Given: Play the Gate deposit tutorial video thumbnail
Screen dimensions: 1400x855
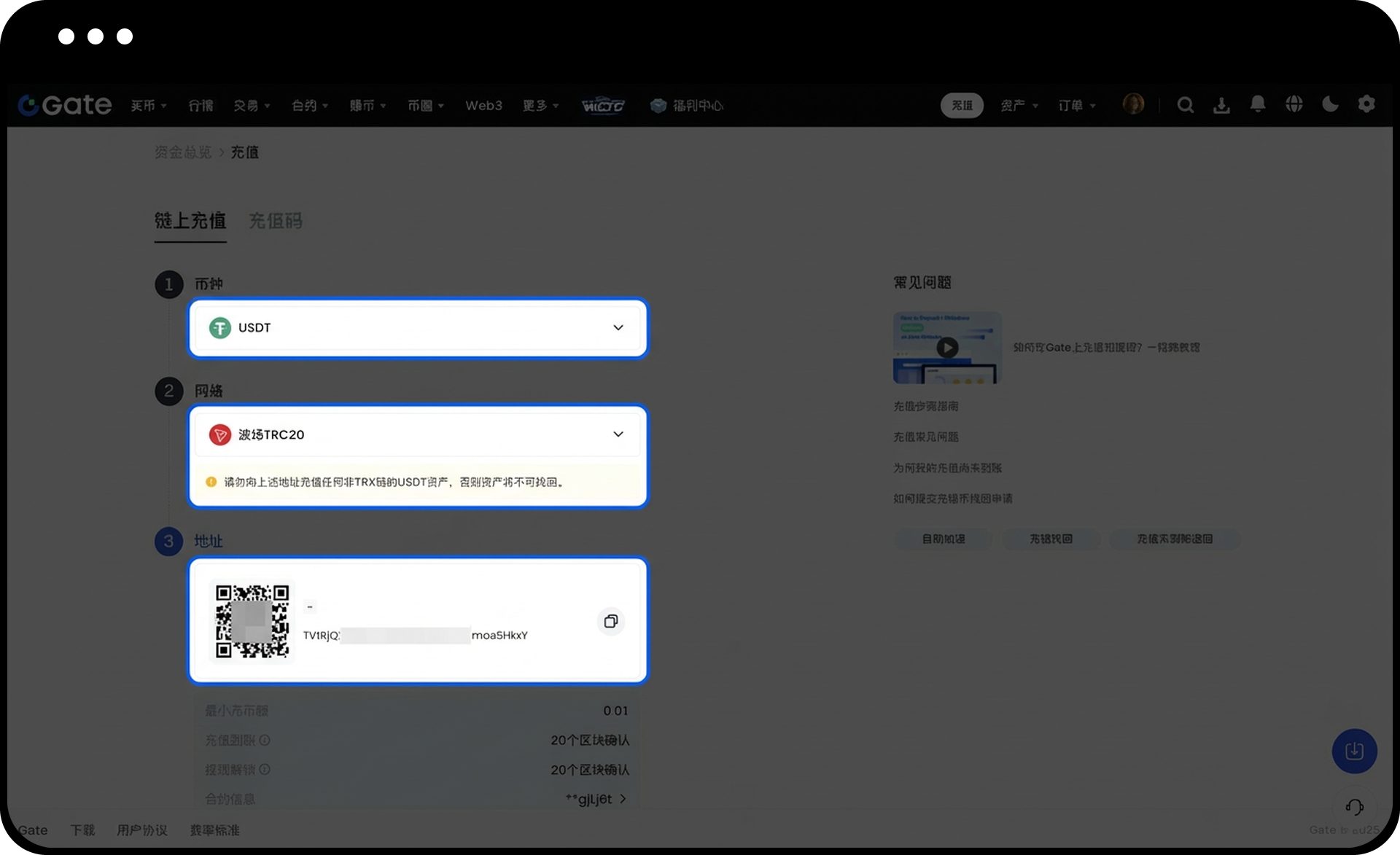Looking at the screenshot, I should click(947, 348).
